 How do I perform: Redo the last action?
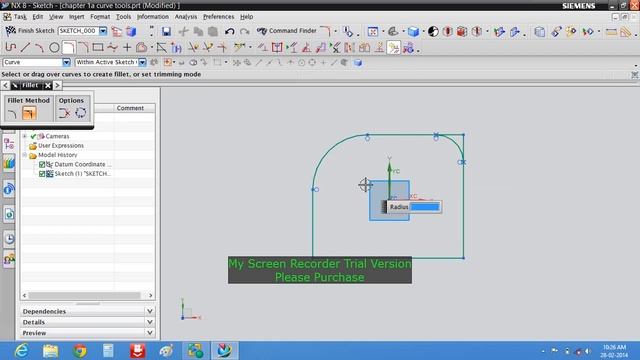point(244,31)
